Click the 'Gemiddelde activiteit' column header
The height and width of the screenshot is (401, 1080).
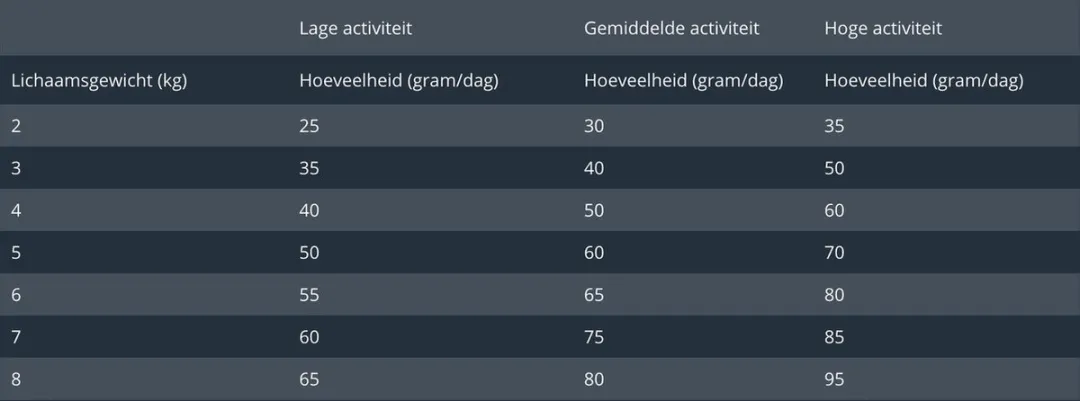point(672,29)
